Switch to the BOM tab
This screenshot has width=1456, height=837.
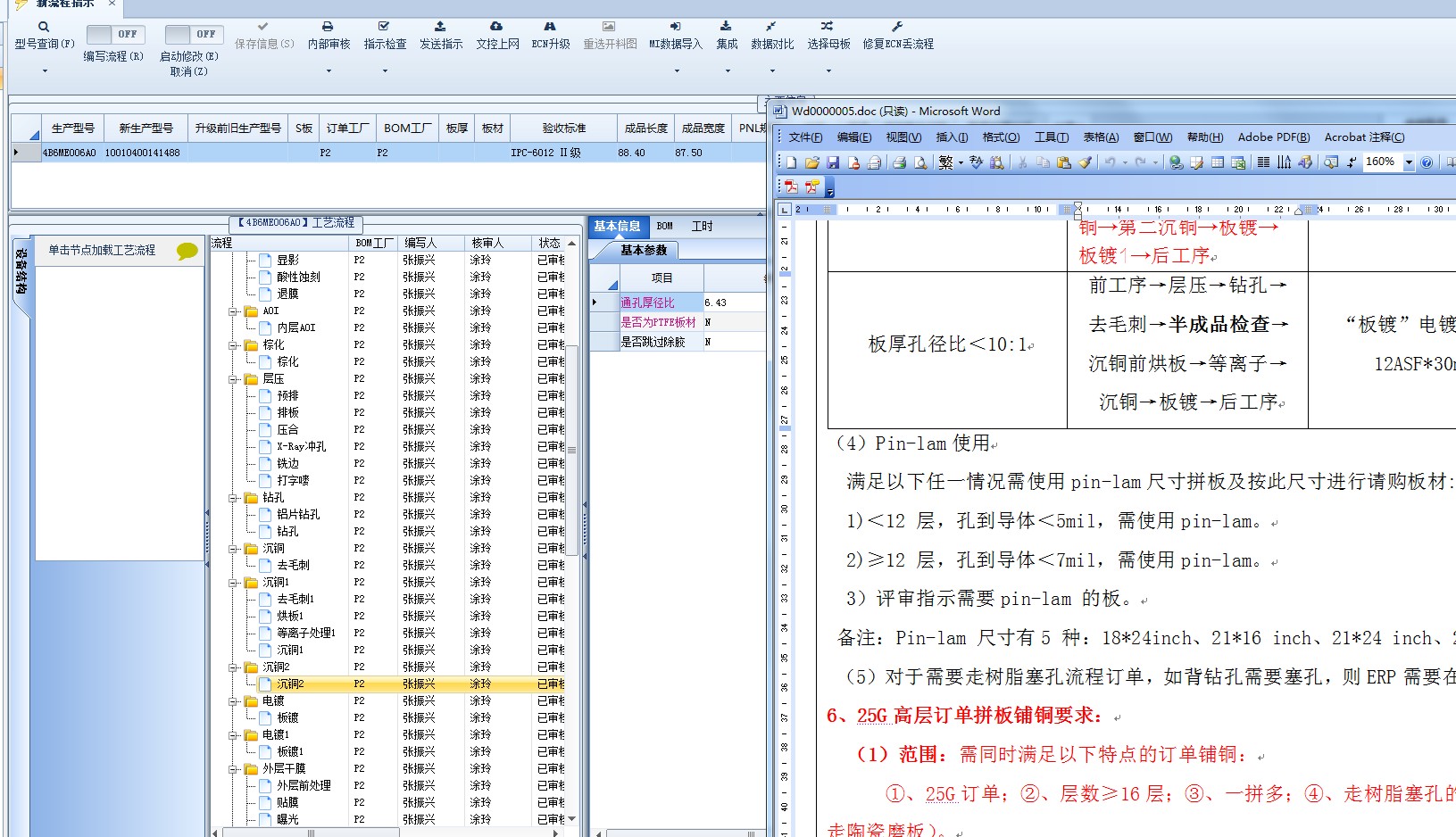tap(664, 227)
